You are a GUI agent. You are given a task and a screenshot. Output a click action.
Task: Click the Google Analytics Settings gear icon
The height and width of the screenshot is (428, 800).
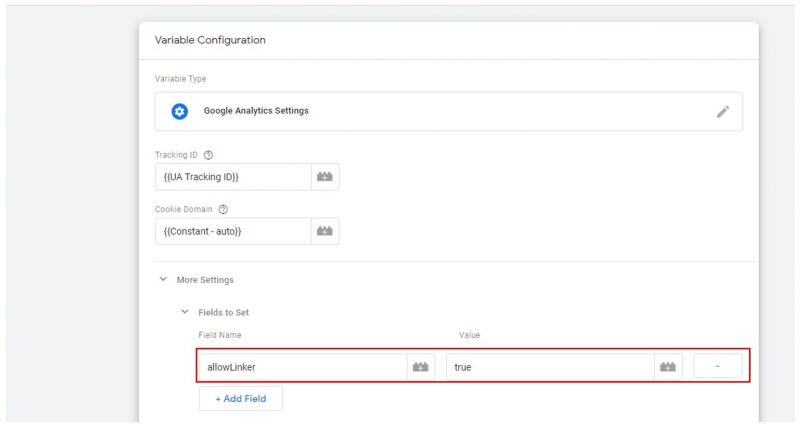(x=179, y=111)
